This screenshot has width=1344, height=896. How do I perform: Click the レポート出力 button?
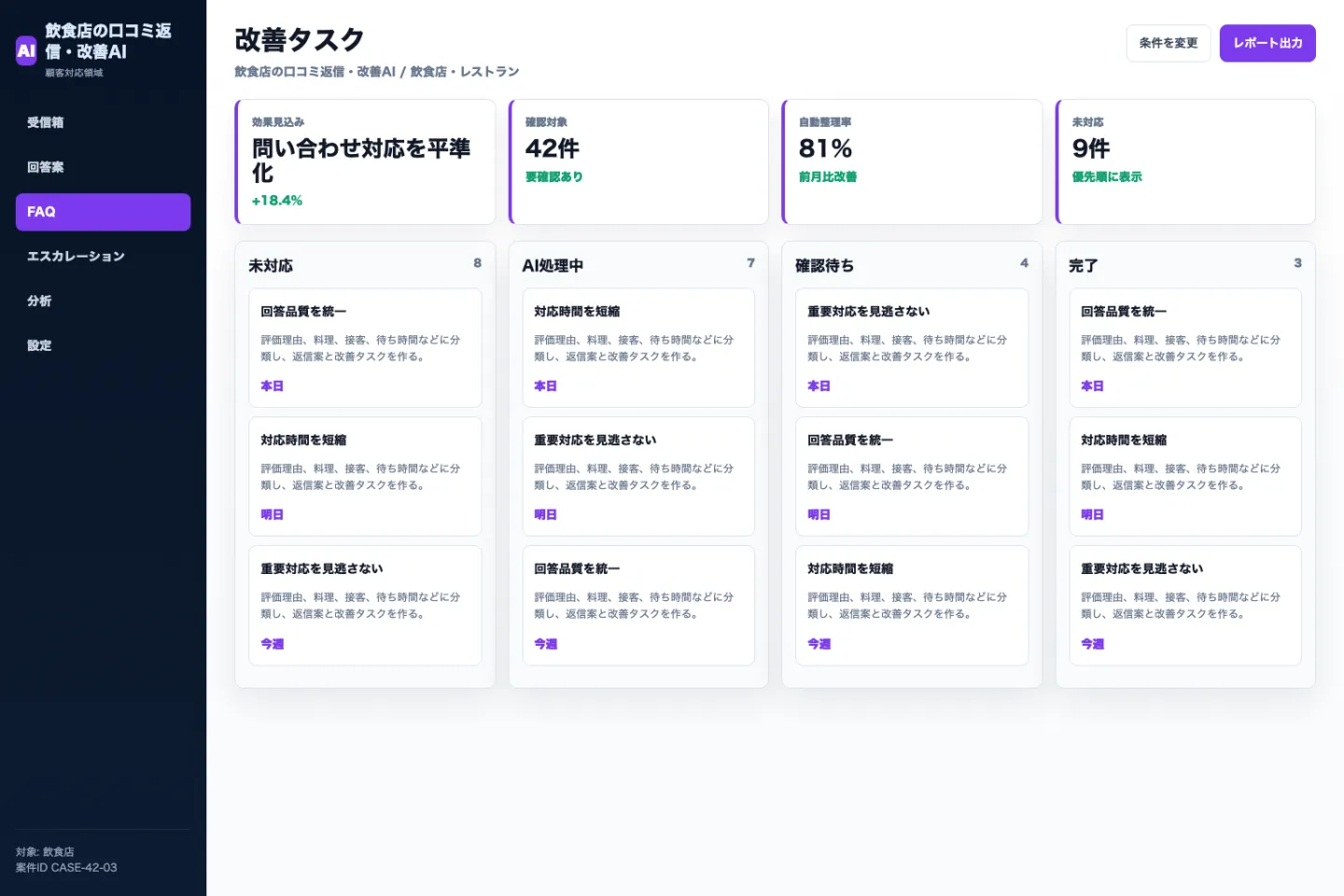1267,43
